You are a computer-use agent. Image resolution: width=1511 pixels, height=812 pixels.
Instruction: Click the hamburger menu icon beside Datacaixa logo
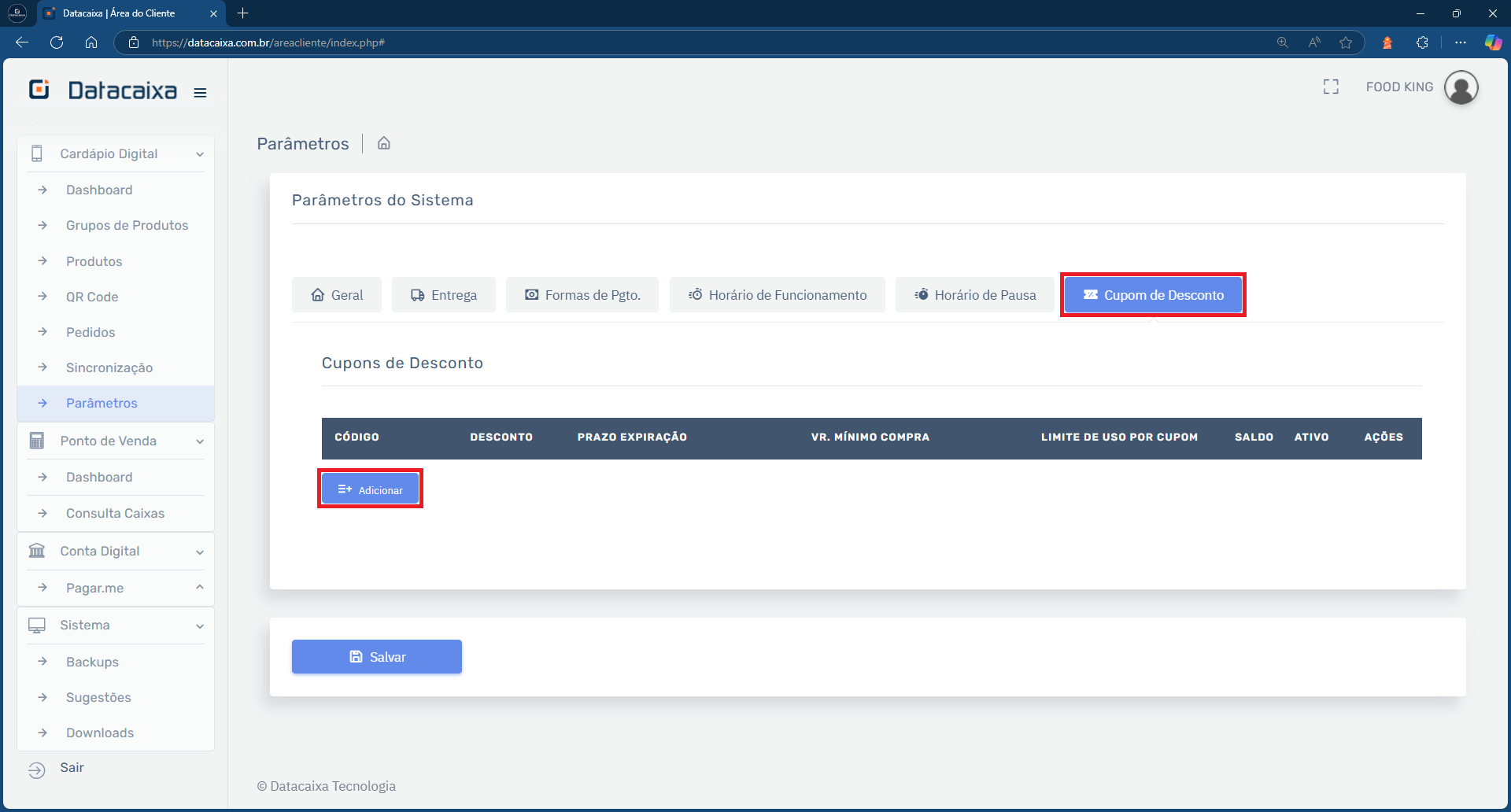(200, 92)
